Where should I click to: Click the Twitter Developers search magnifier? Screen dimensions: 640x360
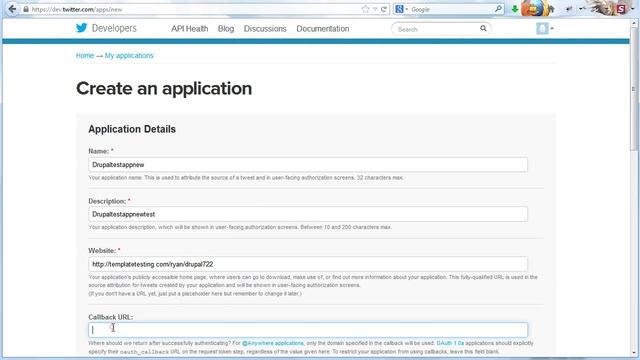483,29
